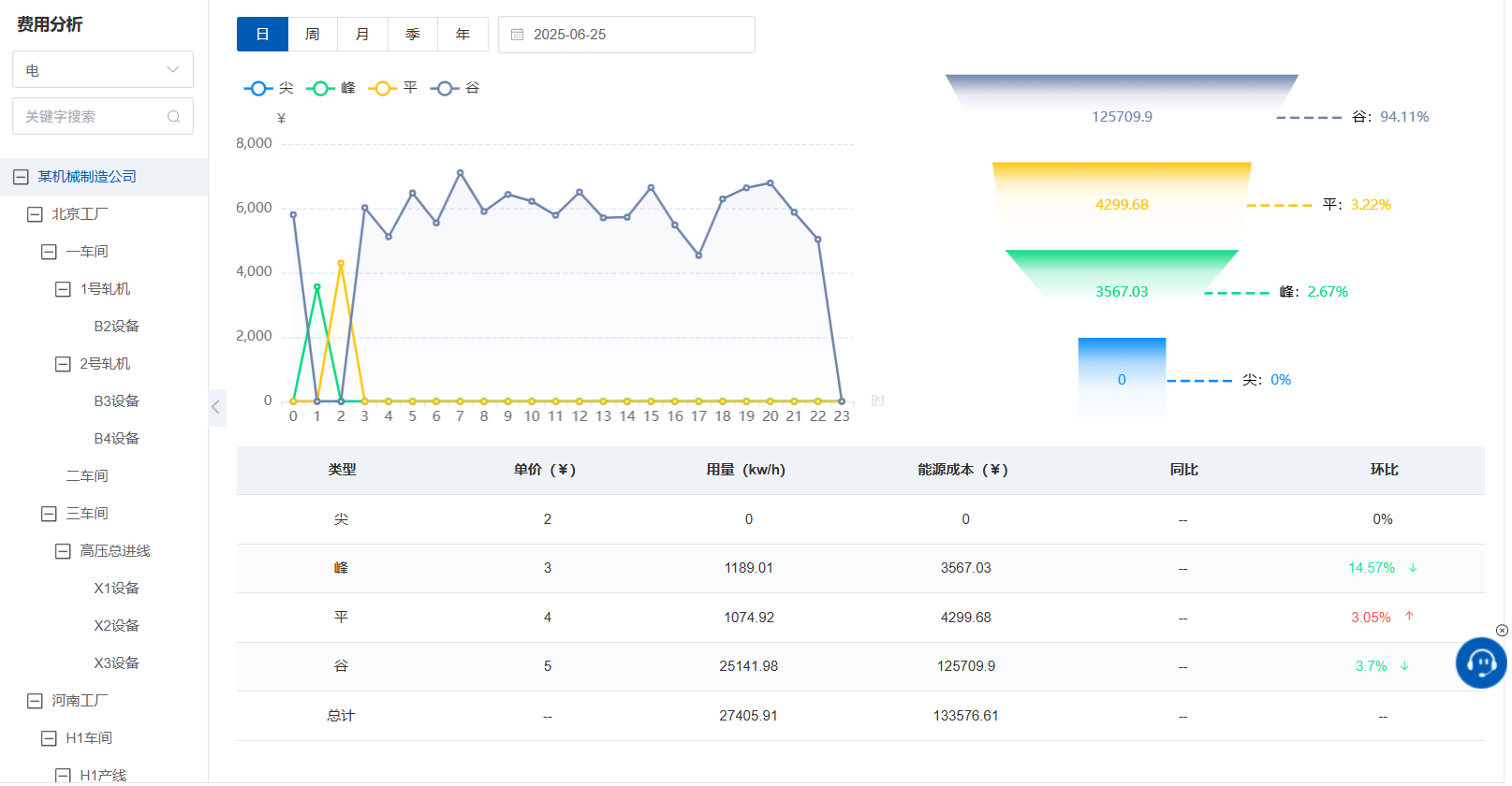Click the search magnifier icon
This screenshot has height=786, width=1512.
click(173, 117)
